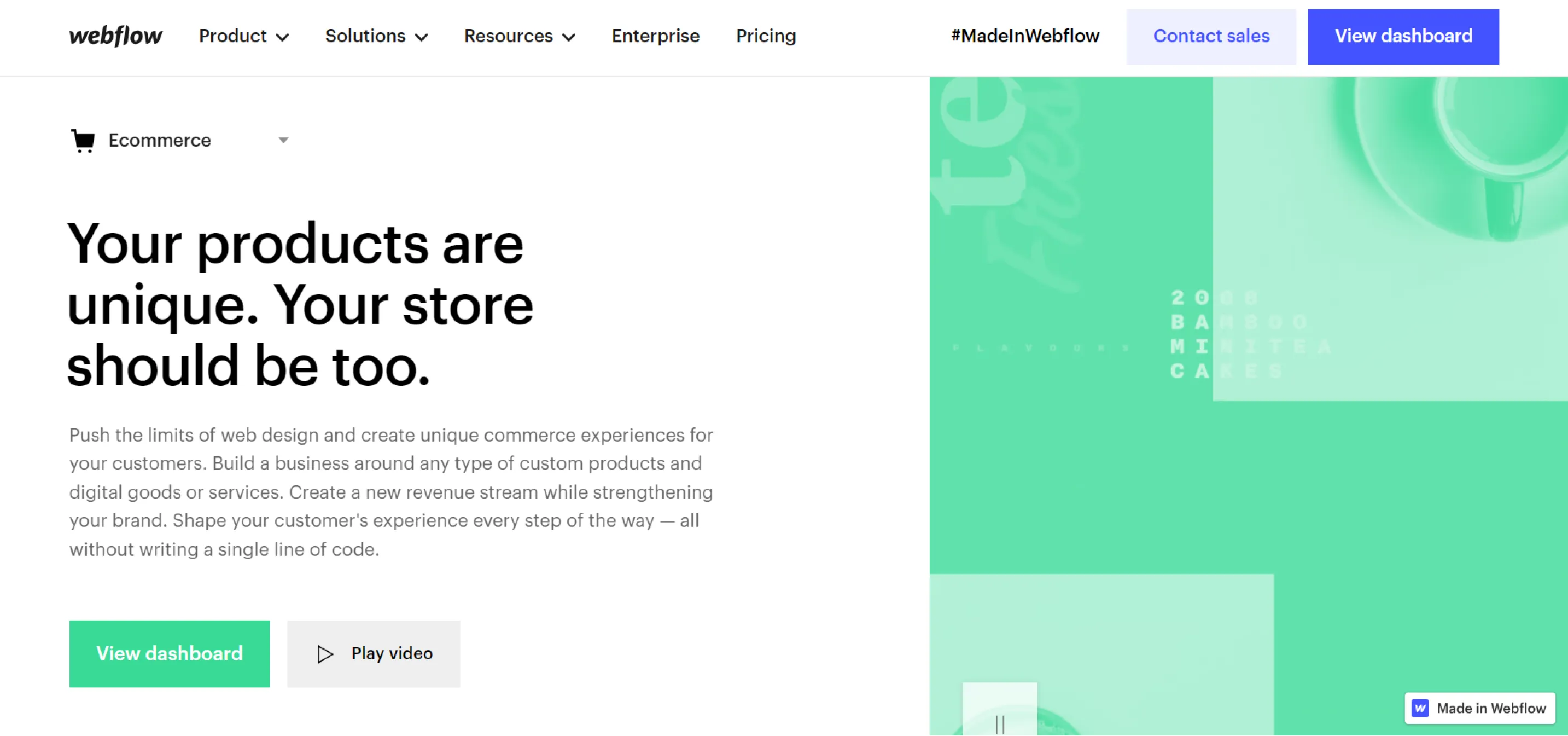Click the blue View dashboard button

click(1403, 37)
